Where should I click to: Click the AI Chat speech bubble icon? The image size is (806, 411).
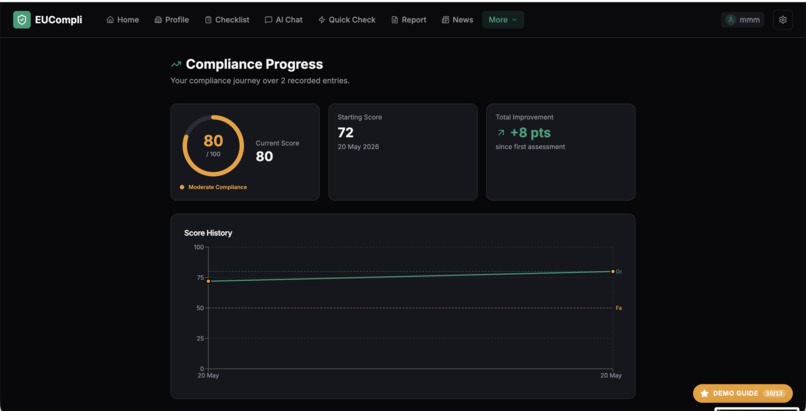268,20
